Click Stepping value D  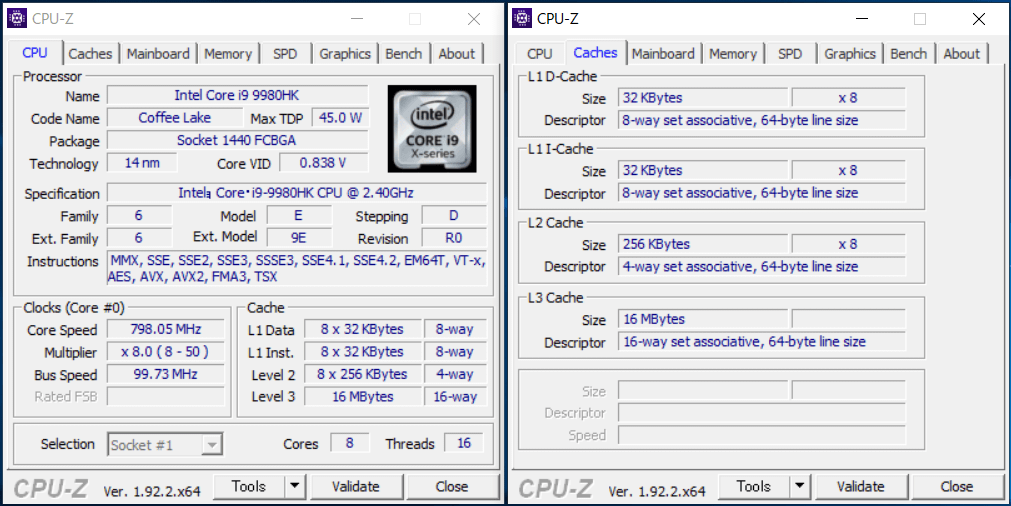coord(454,215)
